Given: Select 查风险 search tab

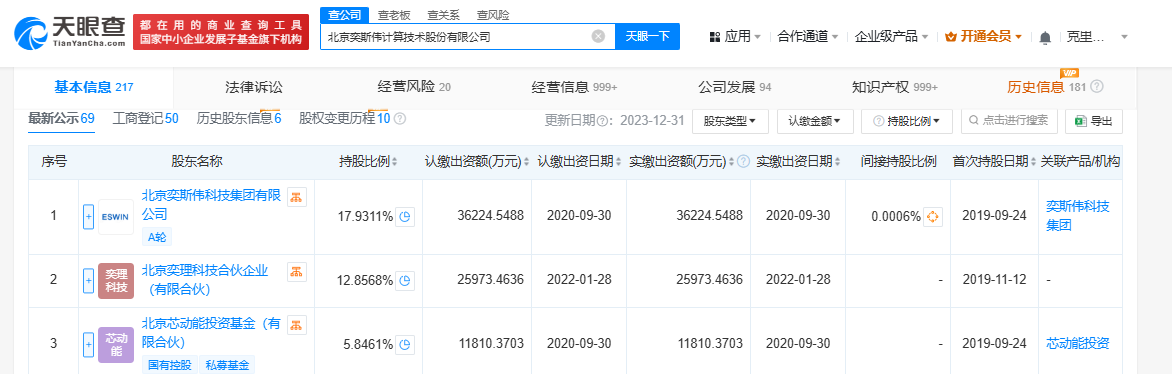Looking at the screenshot, I should click(493, 14).
